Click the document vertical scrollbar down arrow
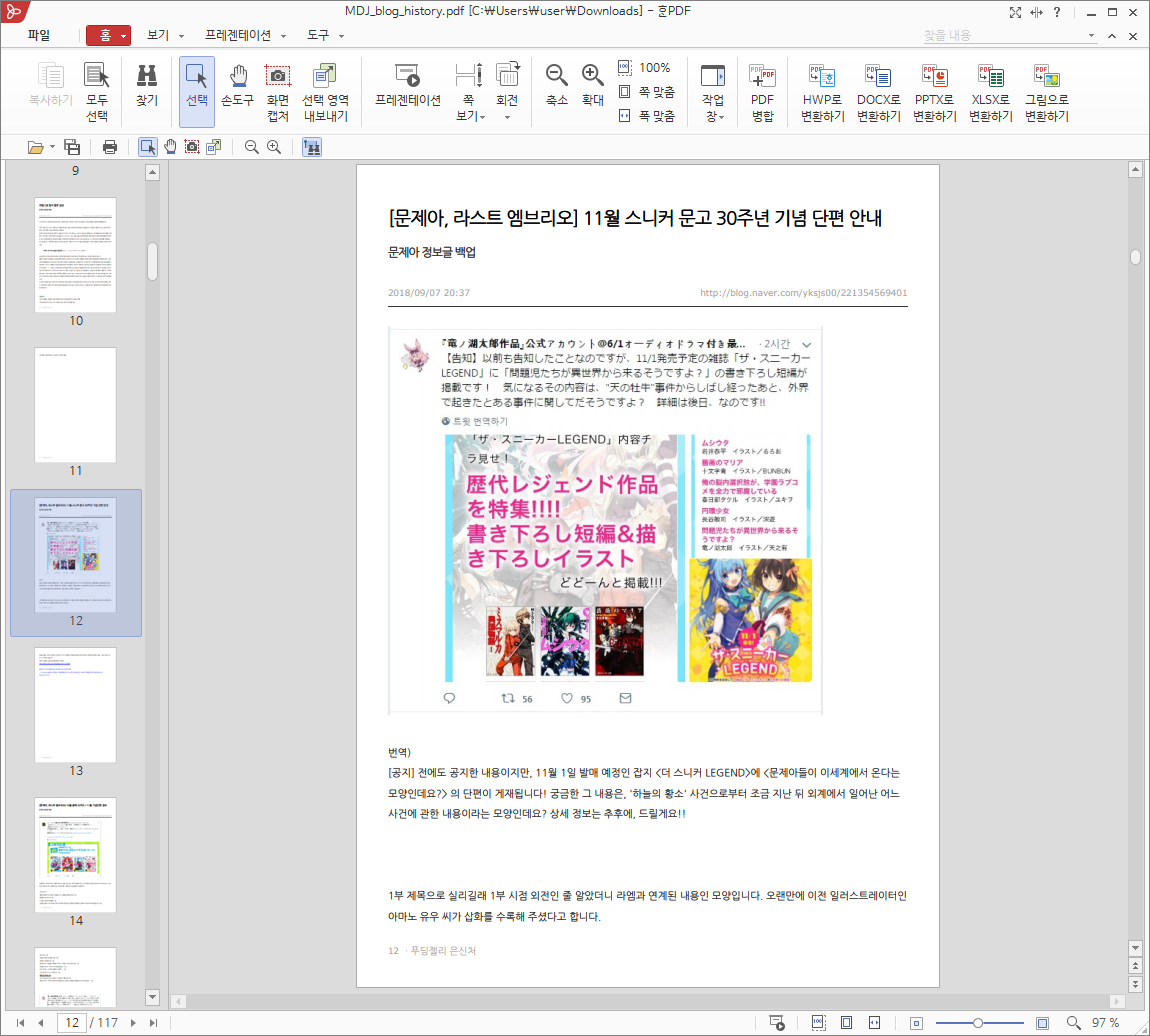The height and width of the screenshot is (1036, 1150). tap(1135, 947)
